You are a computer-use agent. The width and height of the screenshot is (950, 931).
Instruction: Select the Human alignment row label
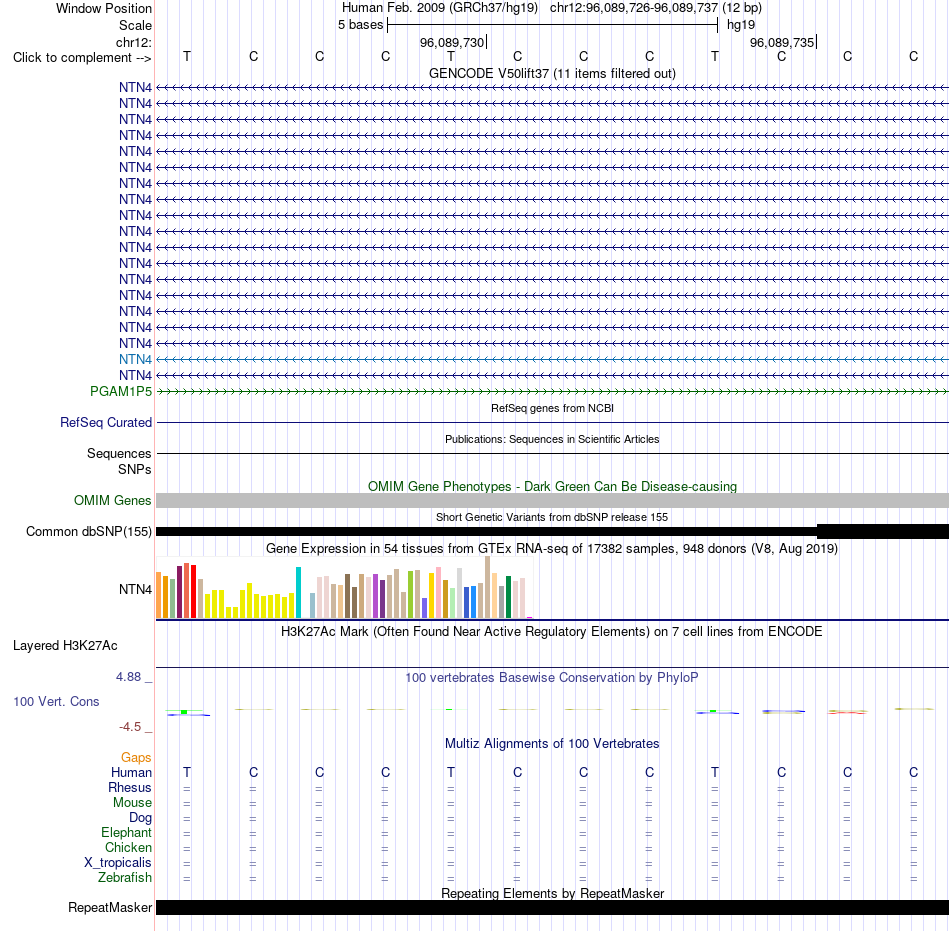point(131,772)
